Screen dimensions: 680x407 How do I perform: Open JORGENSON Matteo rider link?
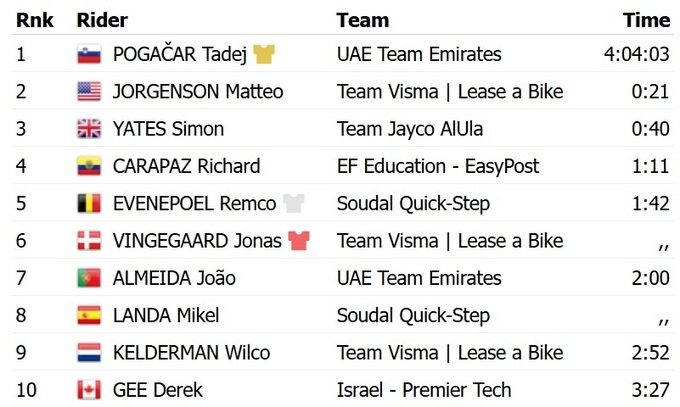198,92
